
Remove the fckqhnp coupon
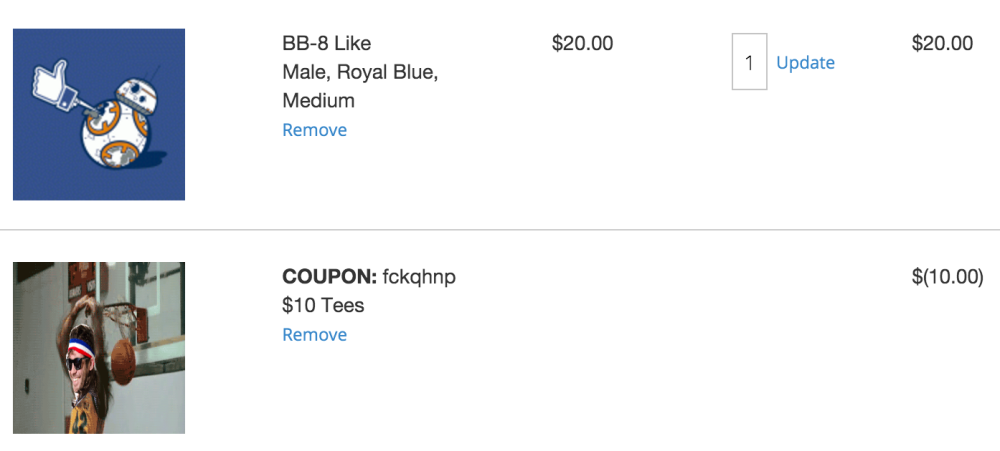point(314,335)
